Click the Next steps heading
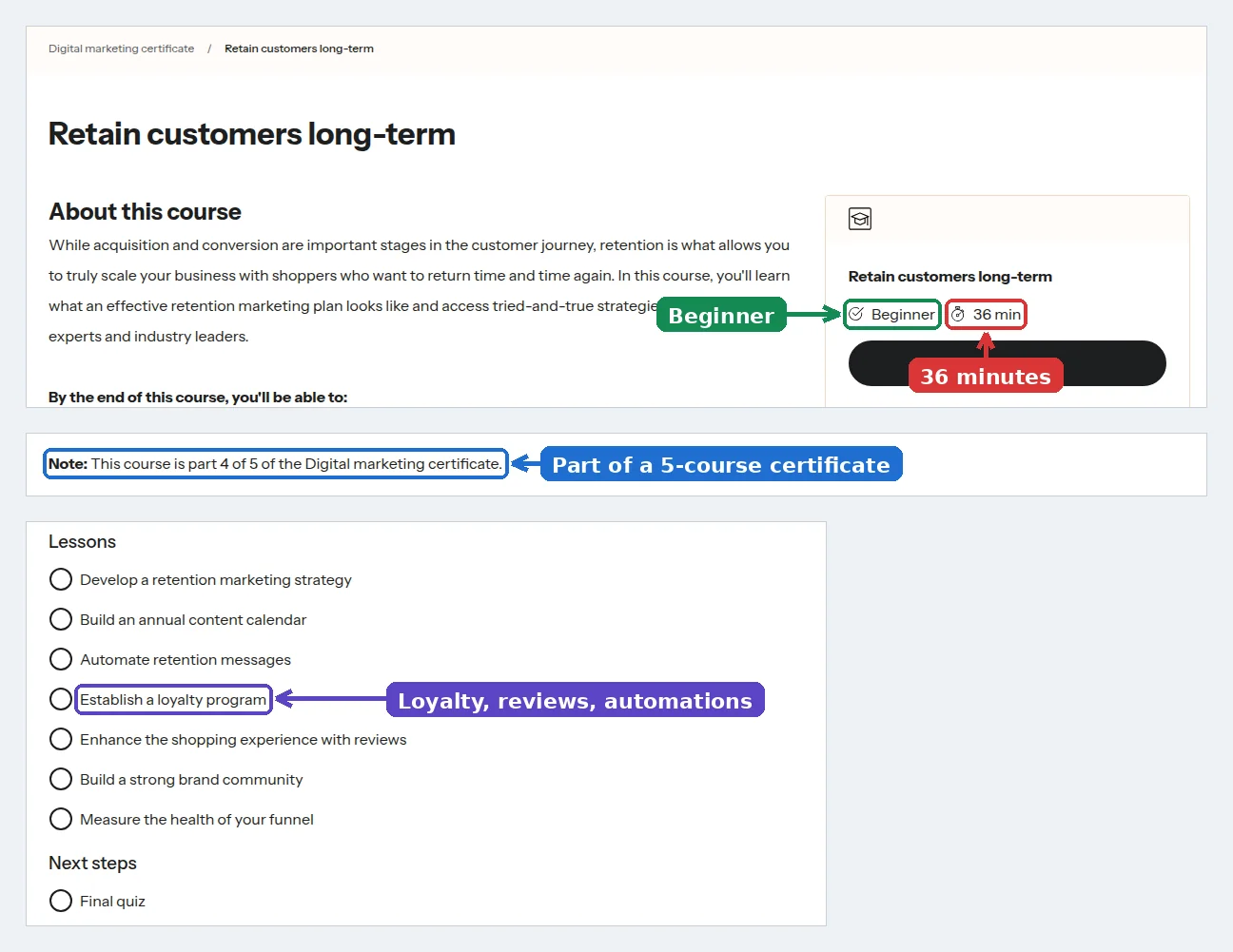The height and width of the screenshot is (952, 1233). [x=92, y=864]
